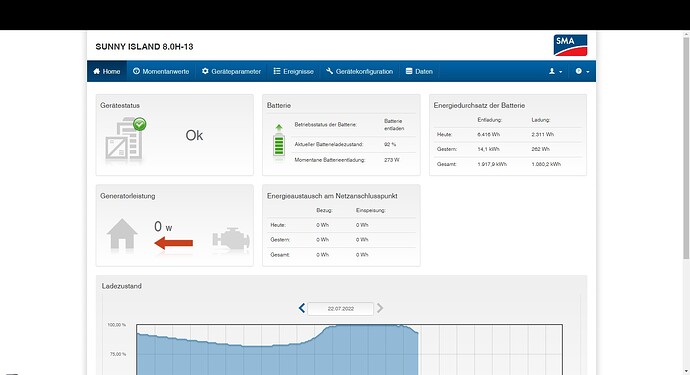Click the Ladezustand chart area
690x375 pixels.
pos(349,349)
